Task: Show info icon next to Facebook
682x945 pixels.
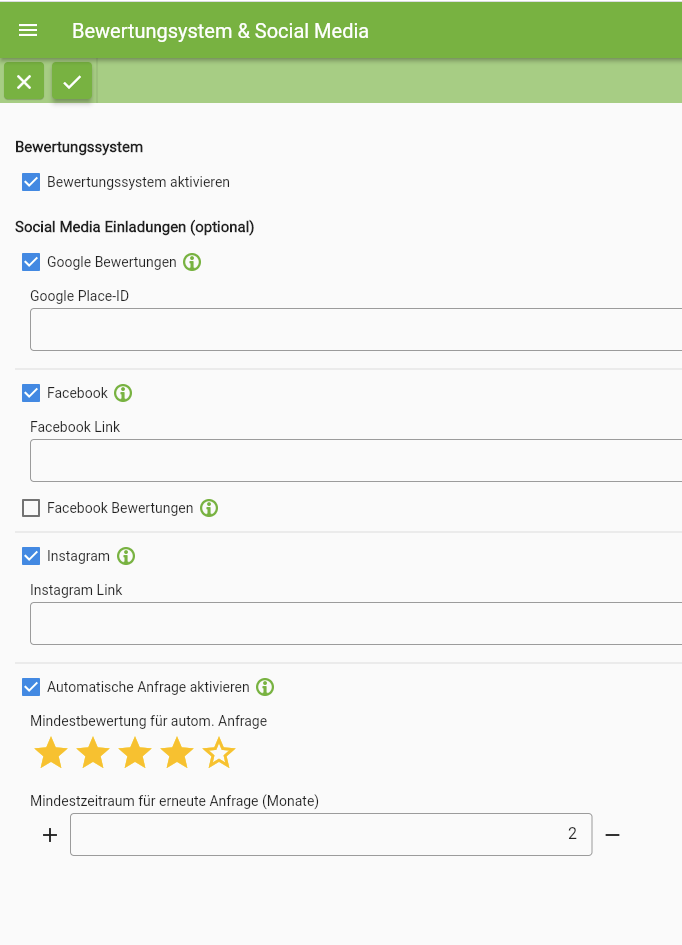Action: point(123,393)
